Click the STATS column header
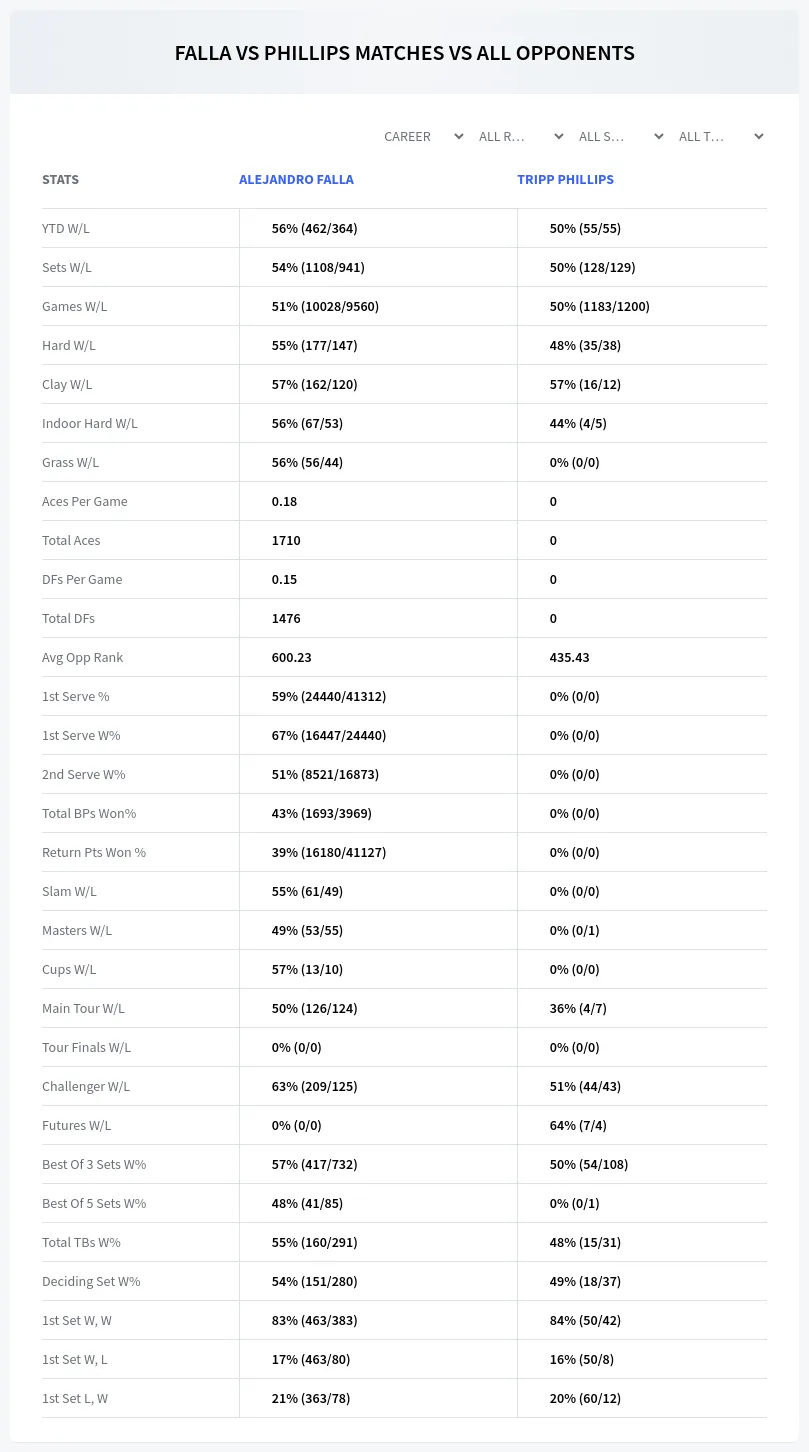809x1452 pixels. click(x=60, y=180)
